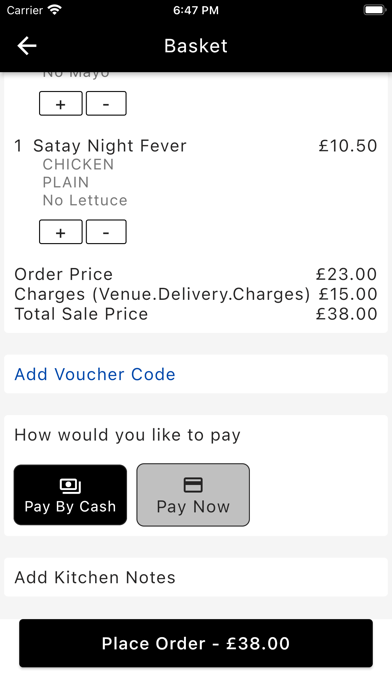This screenshot has height=696, width=392.
Task: Choose Pay Now payment option
Action: pos(193,495)
